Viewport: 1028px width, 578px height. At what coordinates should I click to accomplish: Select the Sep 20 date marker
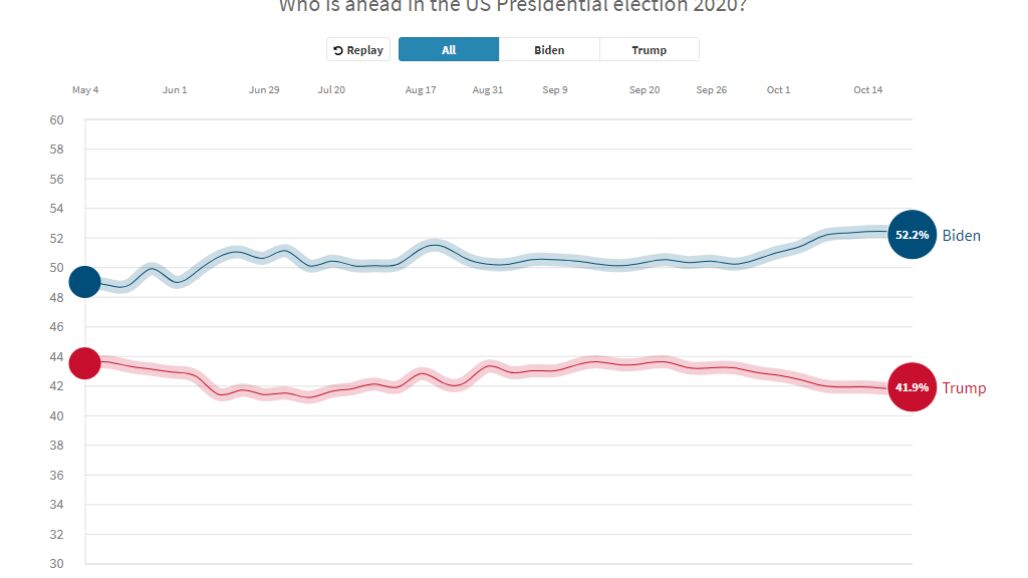pyautogui.click(x=644, y=90)
